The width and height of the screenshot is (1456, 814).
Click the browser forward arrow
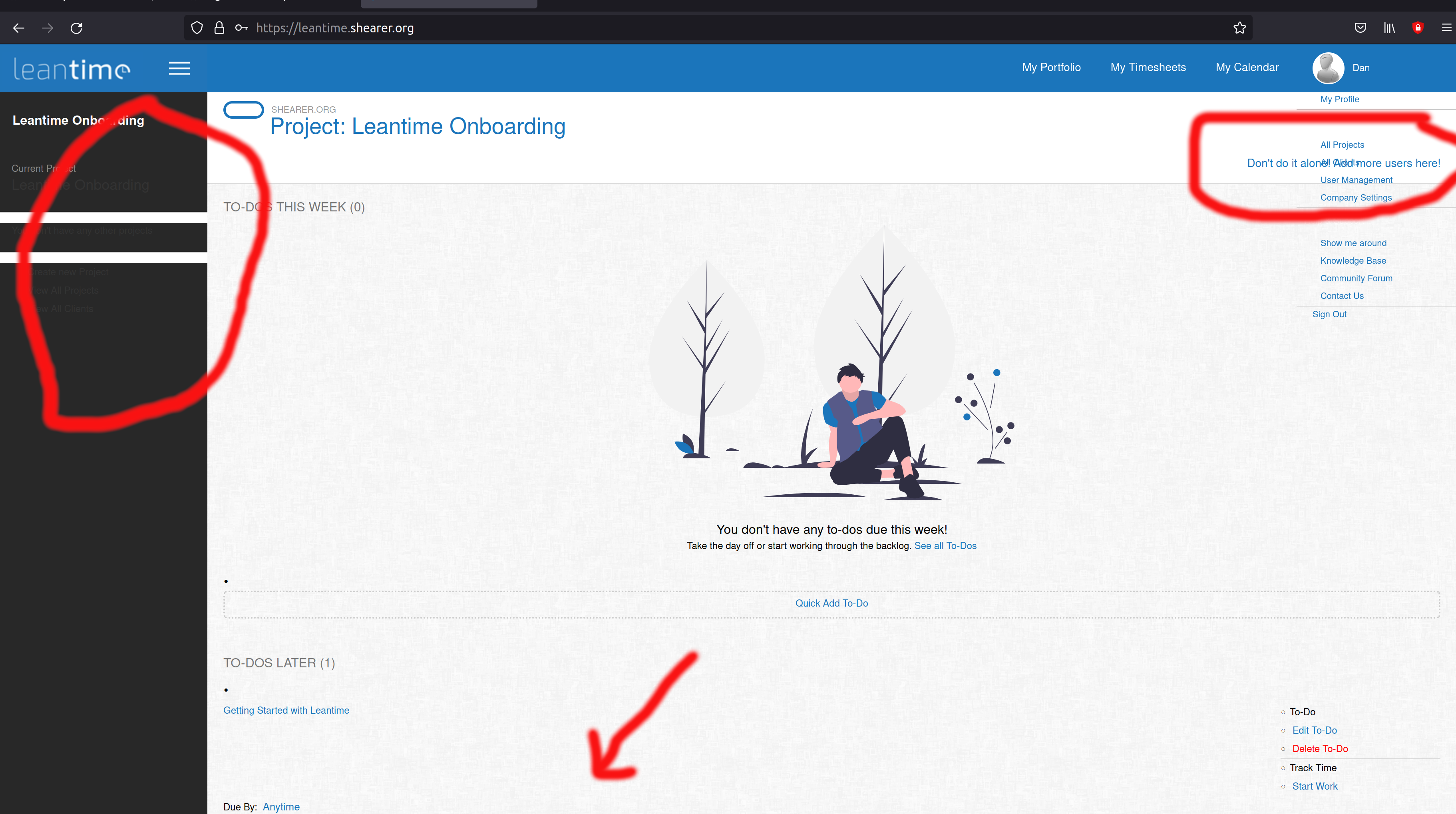(48, 28)
